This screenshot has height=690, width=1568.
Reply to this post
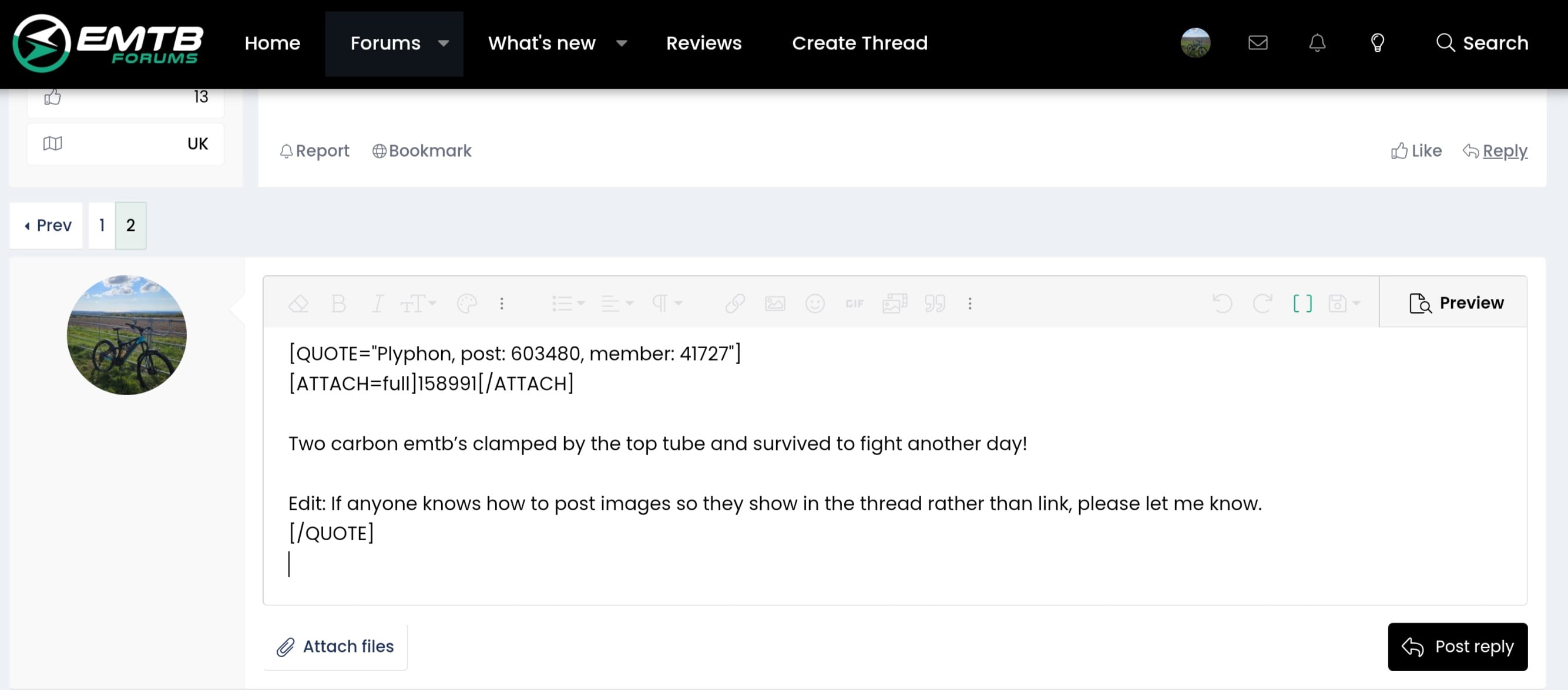pyautogui.click(x=1495, y=151)
